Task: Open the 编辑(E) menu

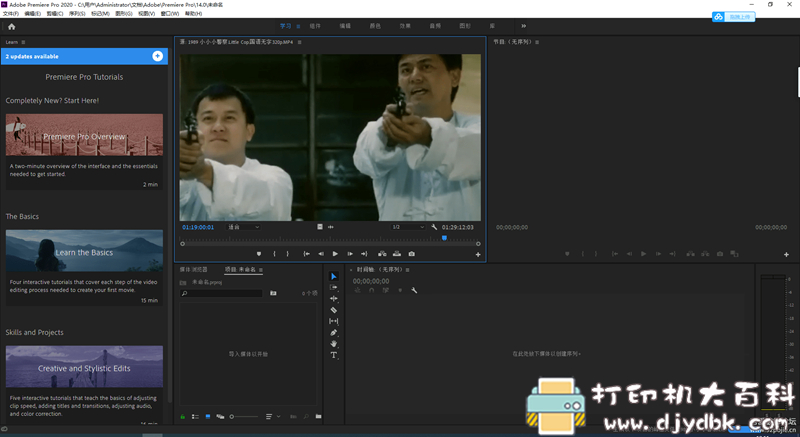Action: pos(33,14)
